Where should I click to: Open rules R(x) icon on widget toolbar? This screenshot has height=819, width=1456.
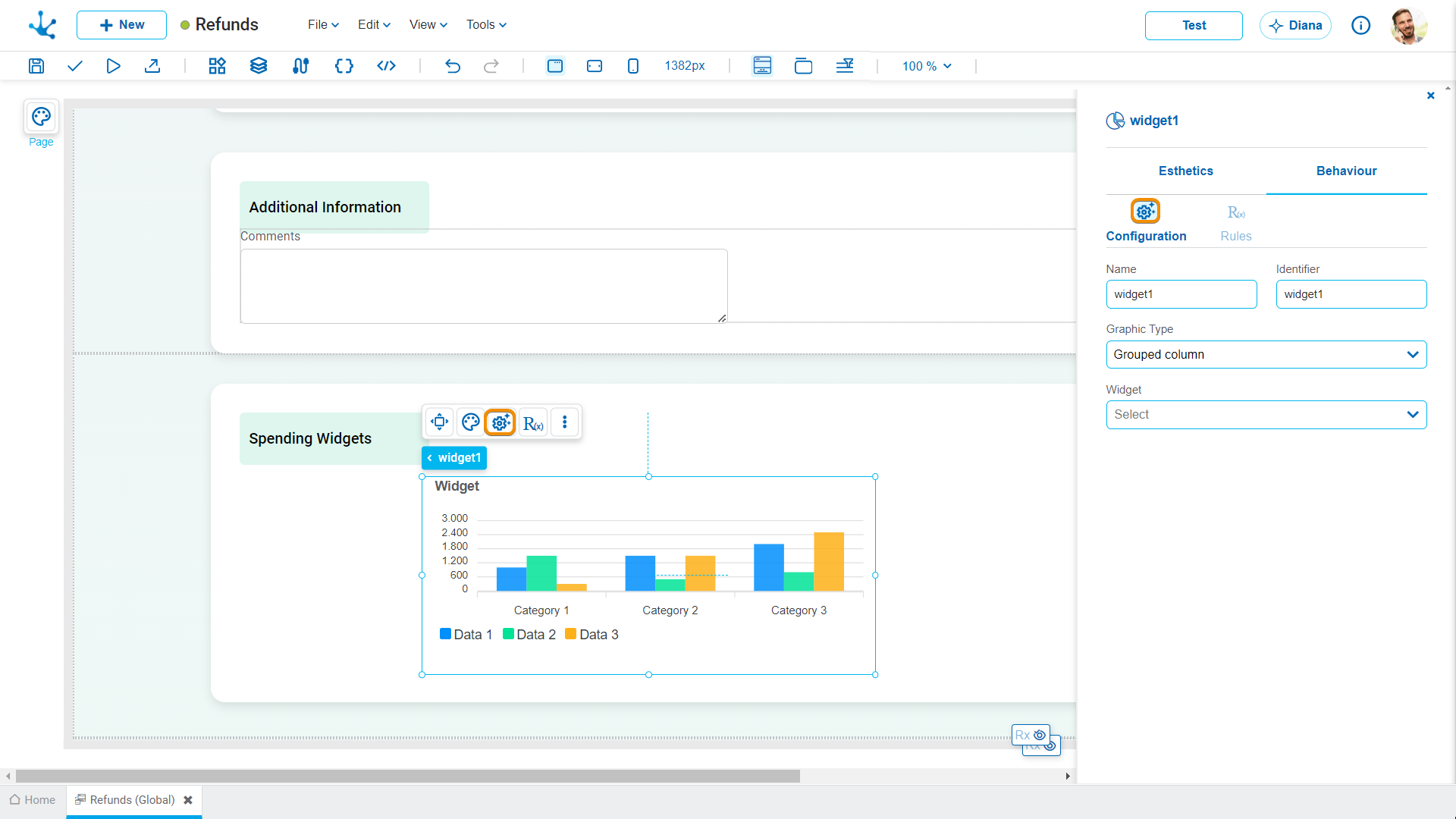click(x=533, y=422)
